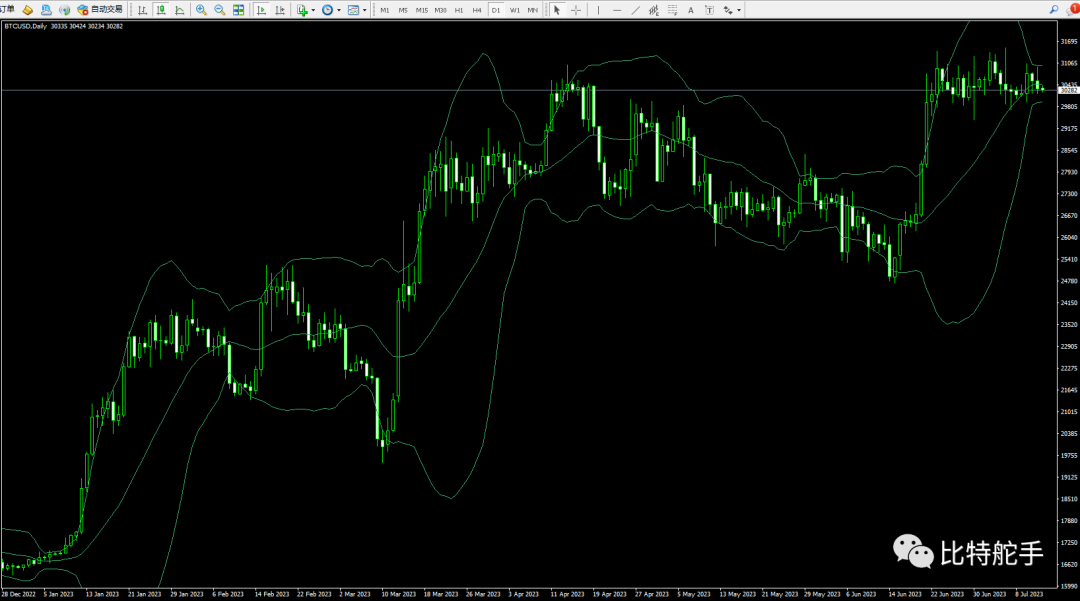Select M5 timeframe
1080x601 pixels.
pyautogui.click(x=403, y=10)
